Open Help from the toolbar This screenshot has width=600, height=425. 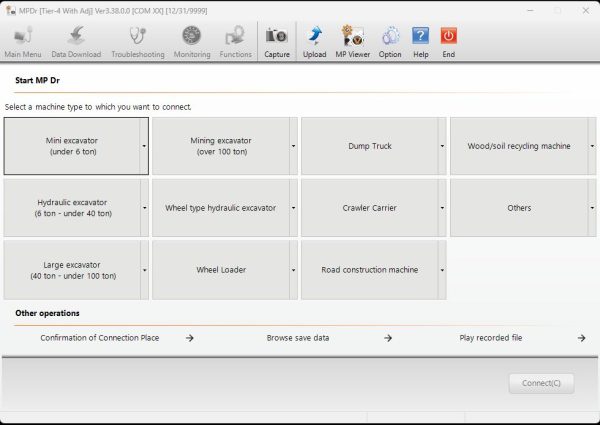pos(421,41)
